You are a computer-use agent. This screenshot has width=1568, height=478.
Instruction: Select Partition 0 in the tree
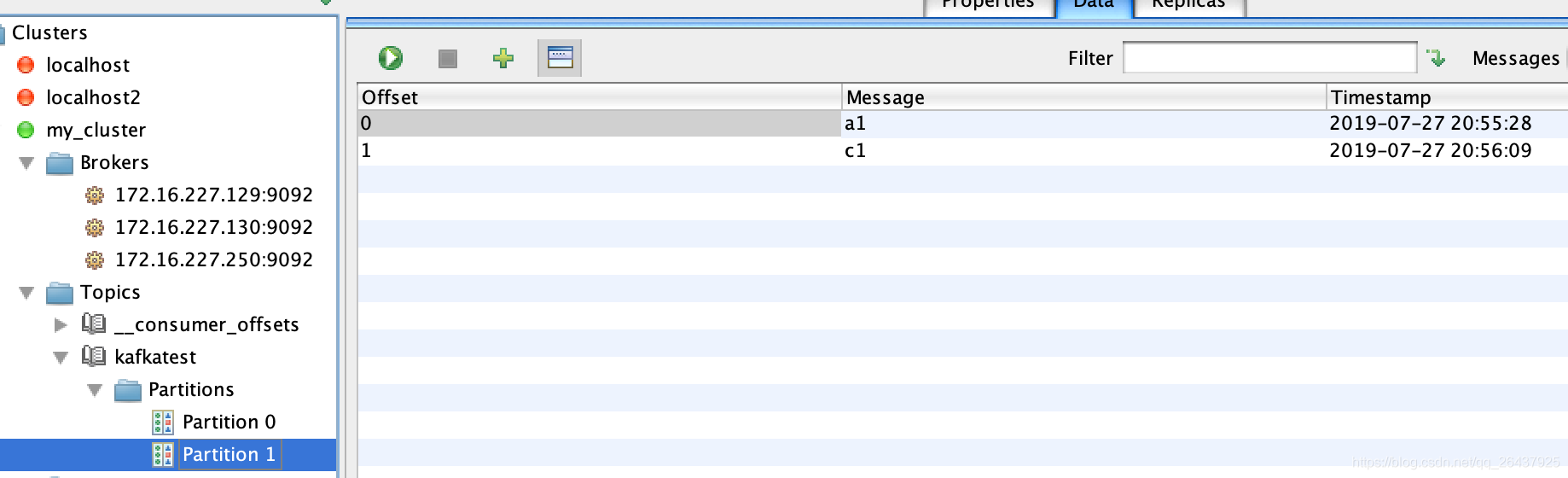[x=229, y=422]
